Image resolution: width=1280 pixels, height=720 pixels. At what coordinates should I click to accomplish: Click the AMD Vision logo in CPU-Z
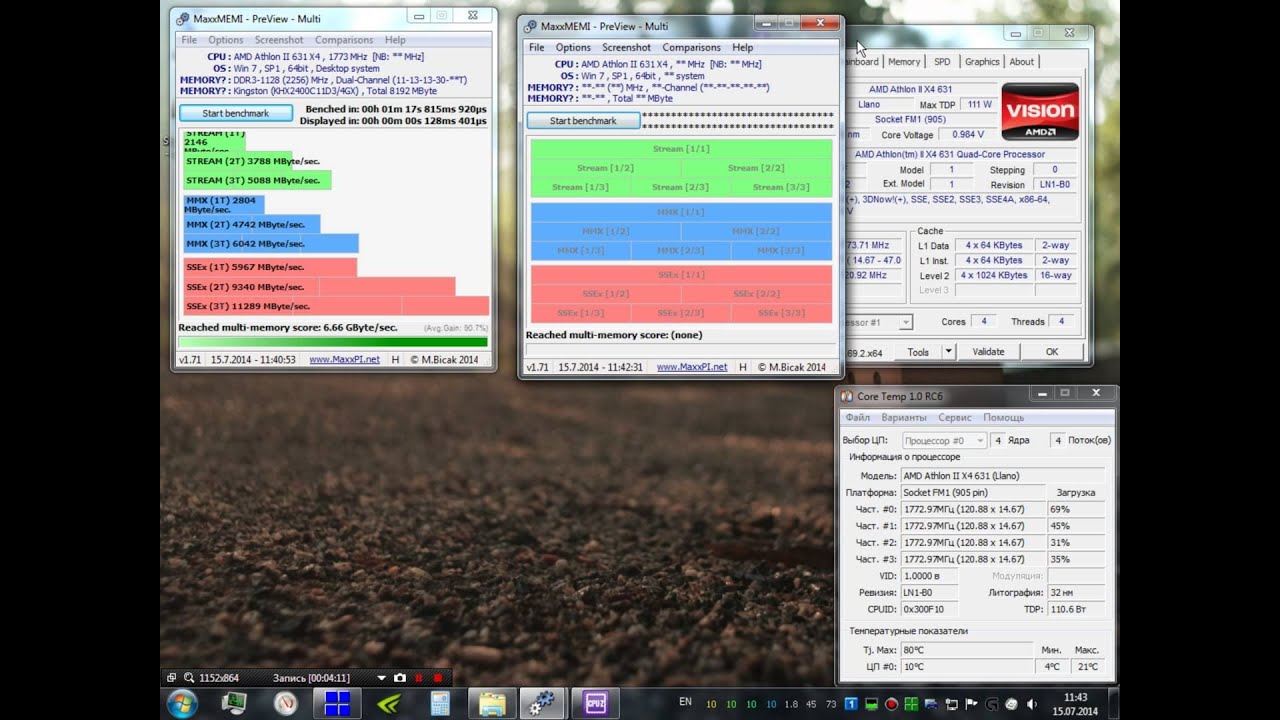pyautogui.click(x=1039, y=111)
